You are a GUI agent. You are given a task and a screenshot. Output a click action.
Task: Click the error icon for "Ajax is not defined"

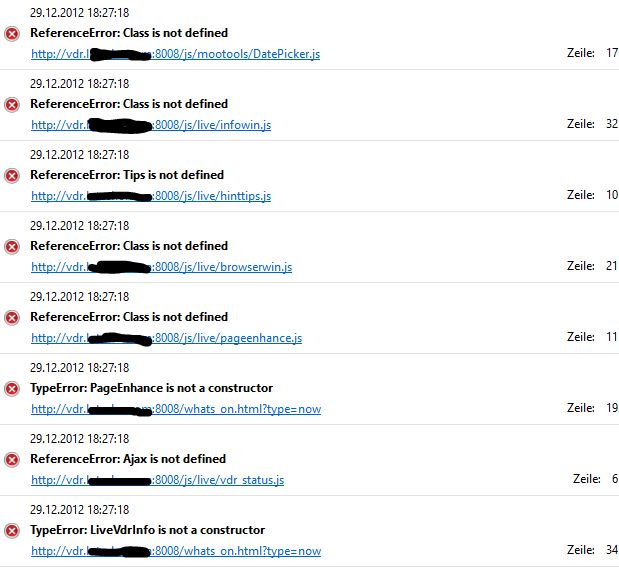[x=12, y=460]
